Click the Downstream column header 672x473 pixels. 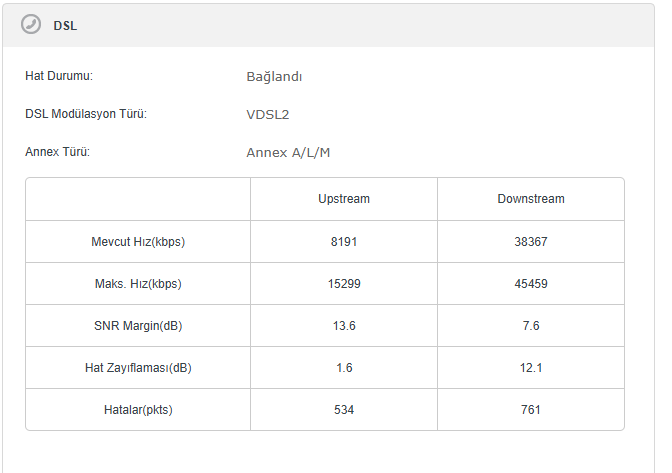531,199
